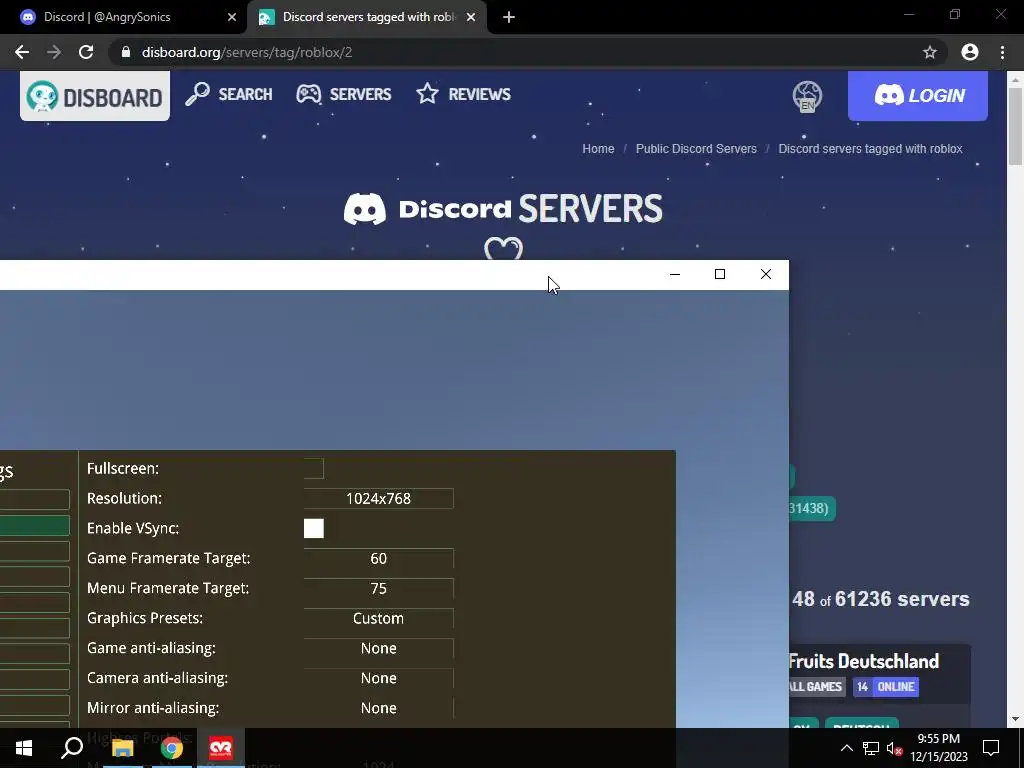The height and width of the screenshot is (768, 1024).
Task: Open the Windows notification center
Action: click(991, 748)
